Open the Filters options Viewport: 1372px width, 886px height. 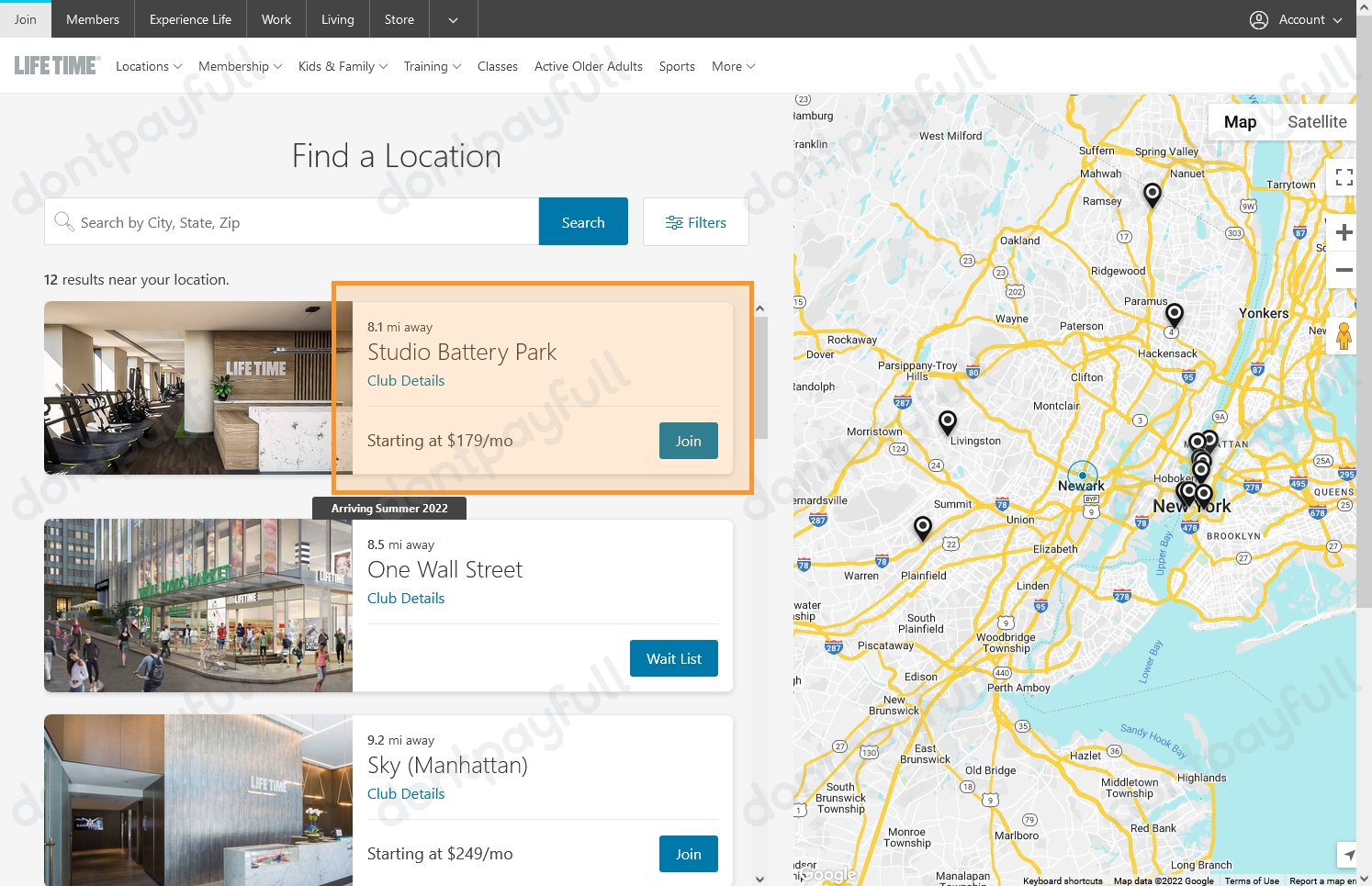[x=696, y=222]
